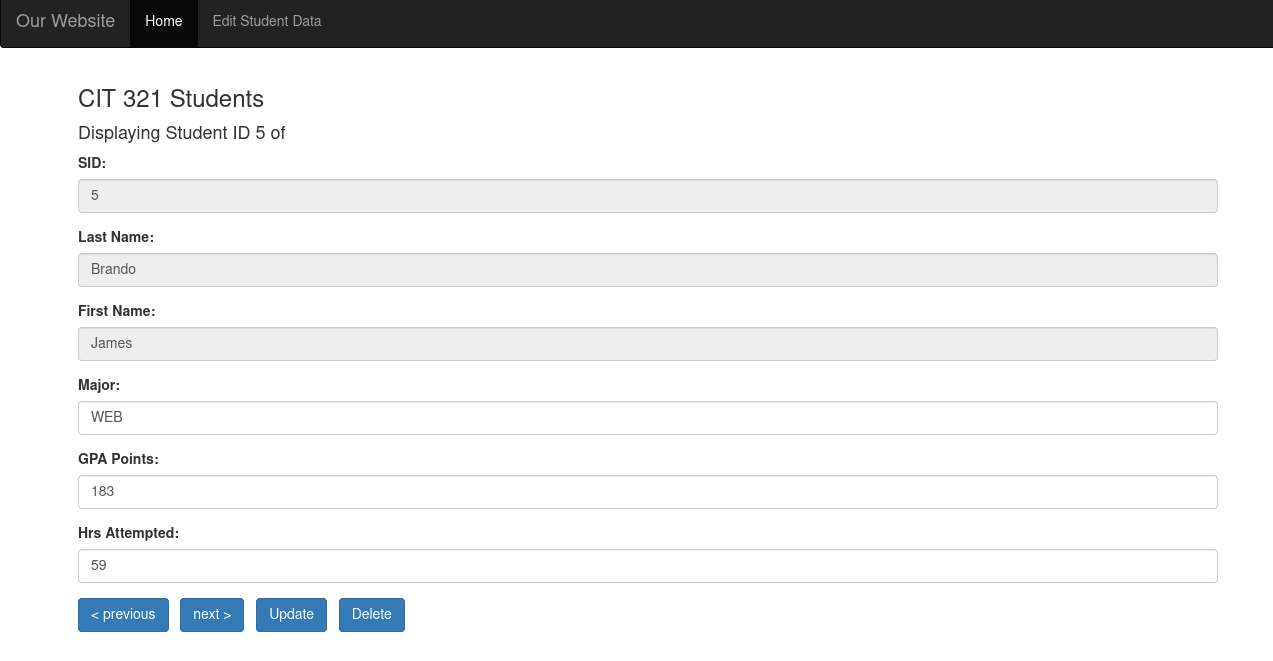Go to the previous student record
The height and width of the screenshot is (661, 1273).
click(x=123, y=615)
